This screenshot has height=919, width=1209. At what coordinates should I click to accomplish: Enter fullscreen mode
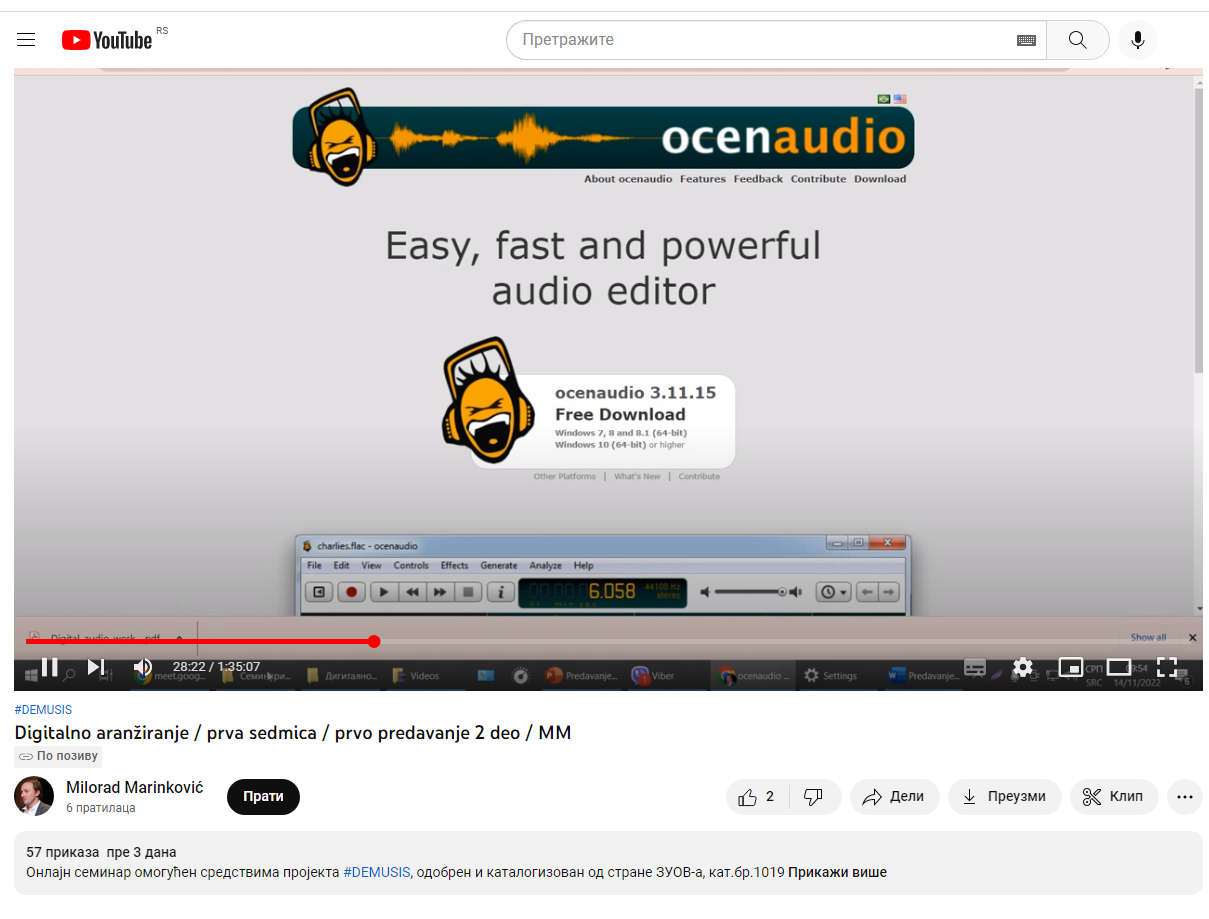pos(1166,667)
